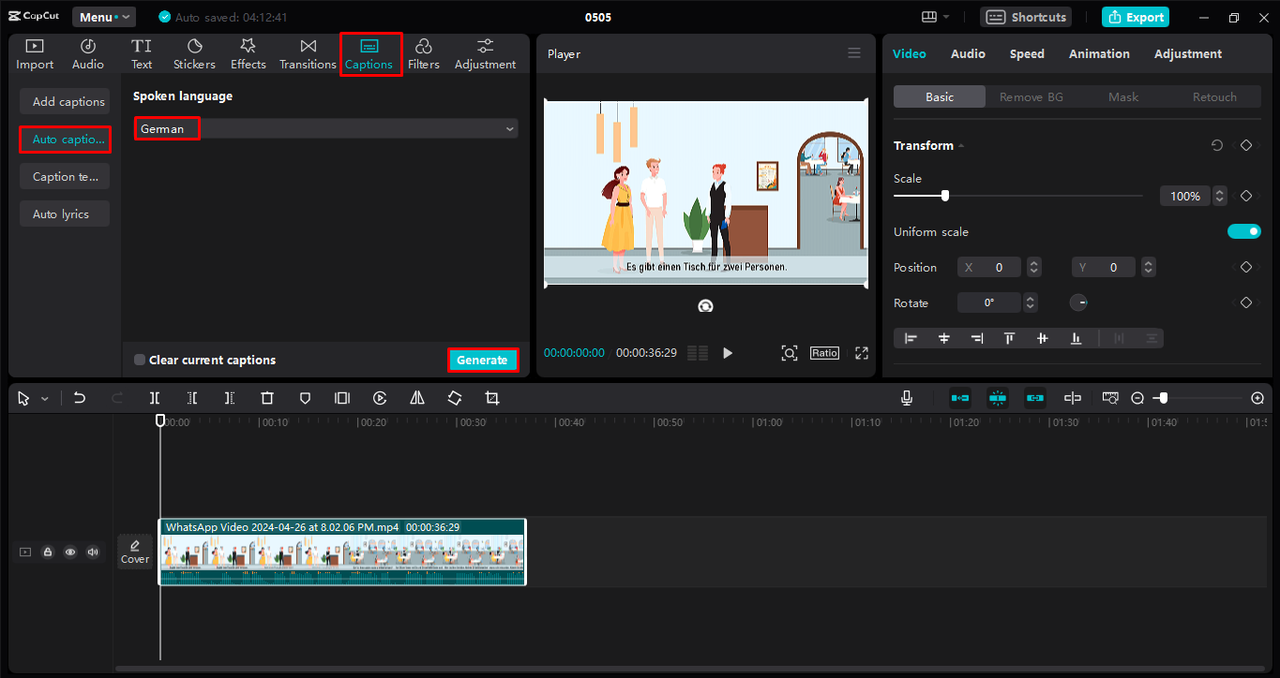The image size is (1280, 678).
Task: Click the Generate button
Action: pos(482,360)
